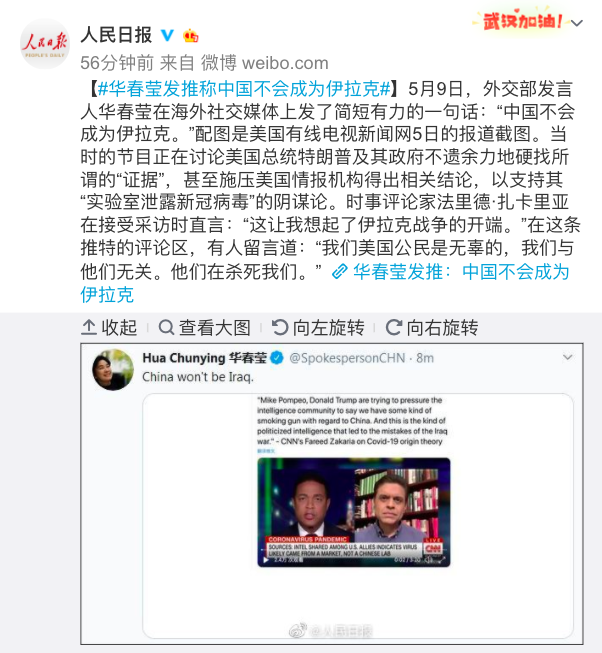Click the CNN video thumbnail in the tweet
This screenshot has height=653, width=602.
pos(354,512)
